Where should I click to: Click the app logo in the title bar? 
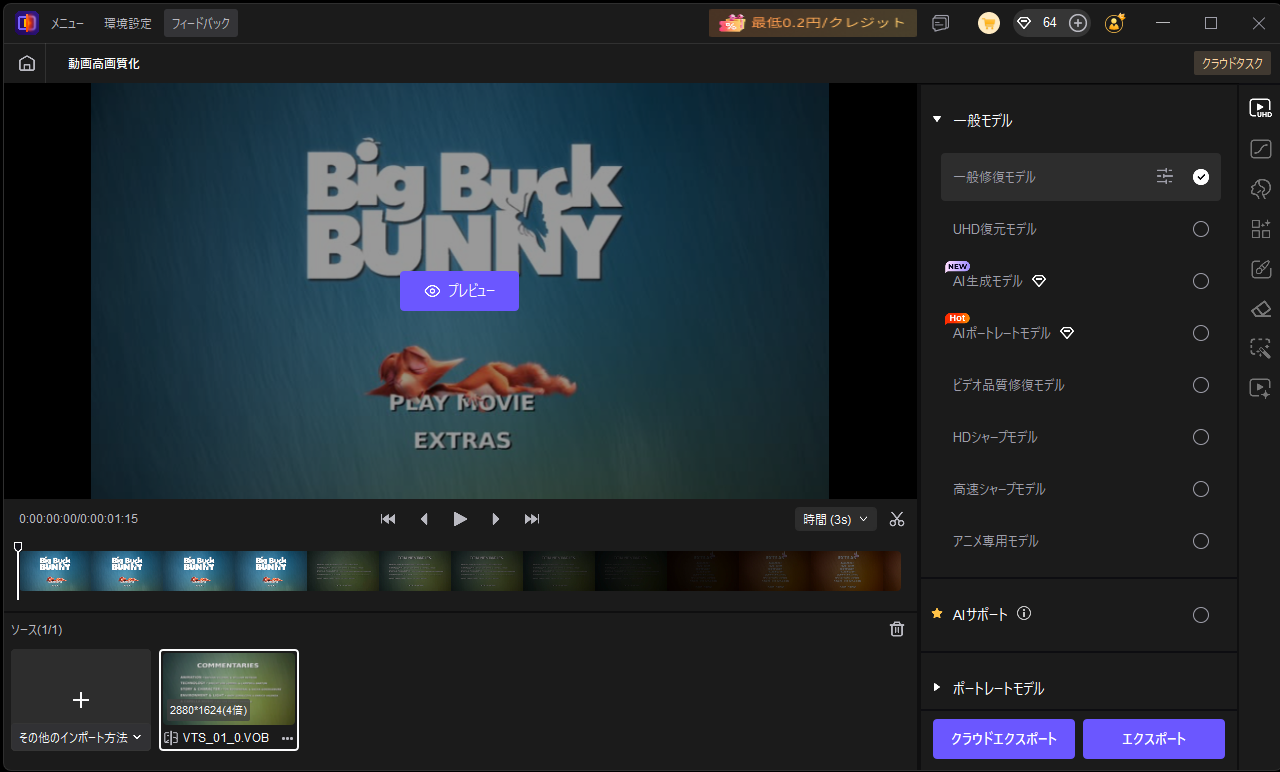pyautogui.click(x=27, y=22)
